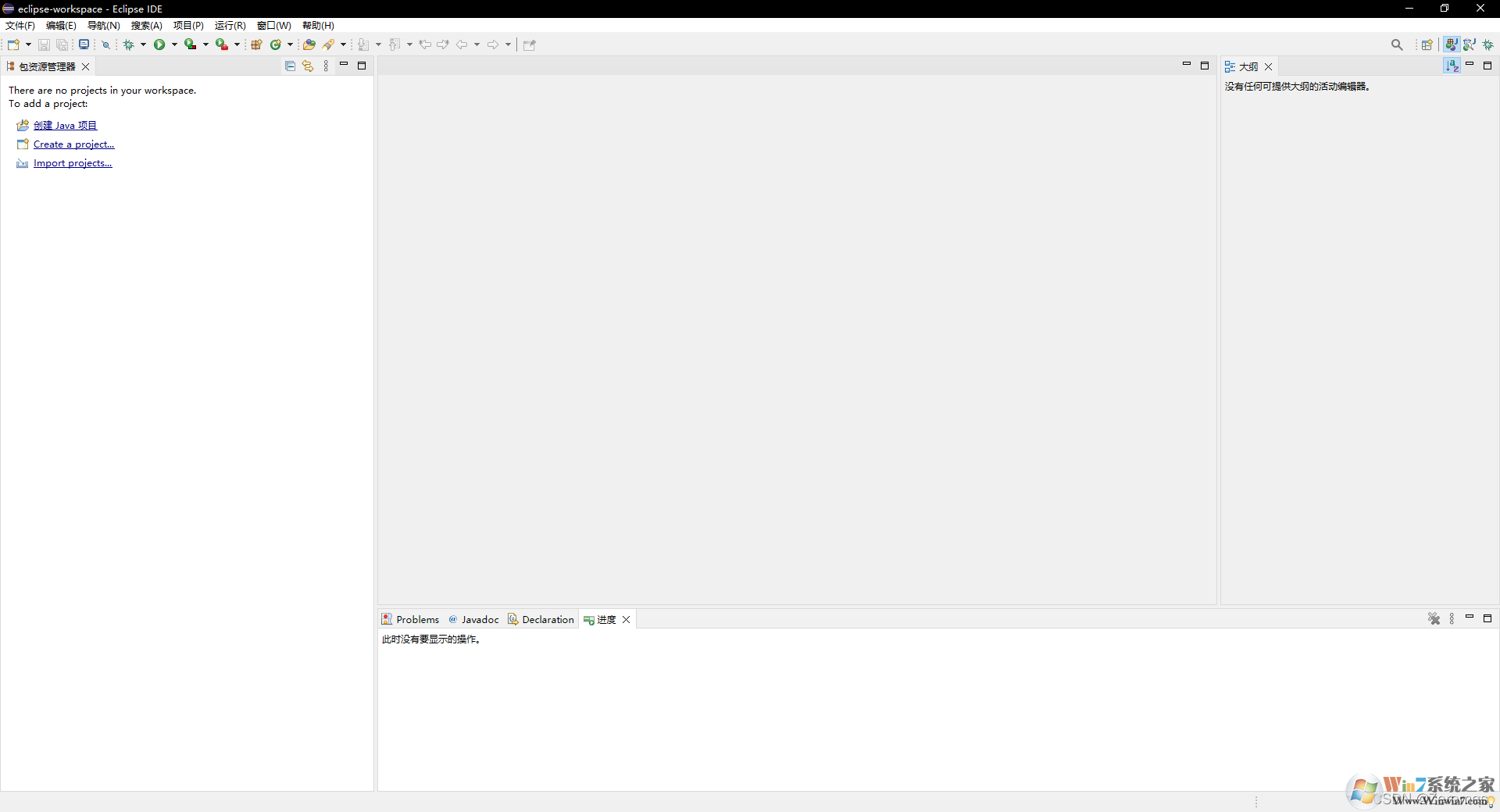Click the Skip All Breakpoints icon
Screen dimensions: 1500x812
pyautogui.click(x=106, y=45)
